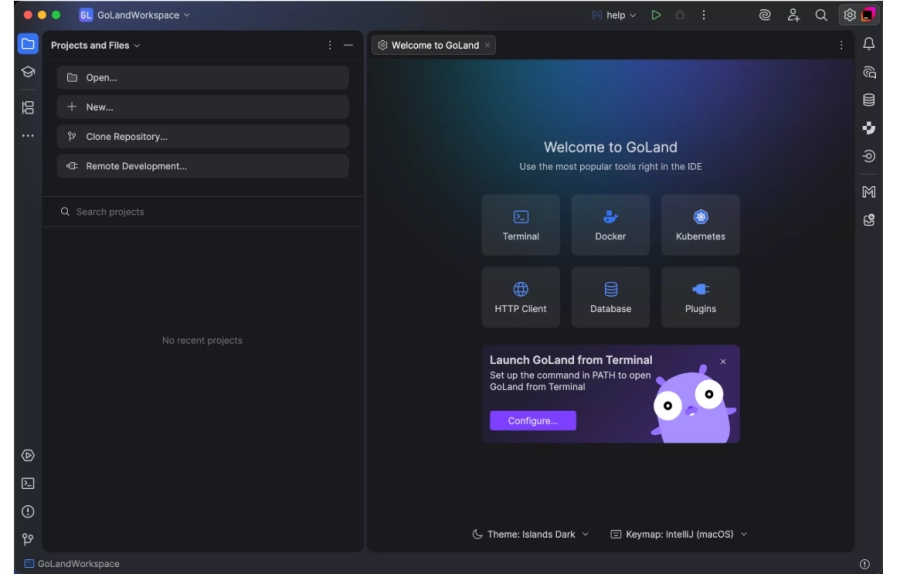Open Projects and Files panel options

330,45
